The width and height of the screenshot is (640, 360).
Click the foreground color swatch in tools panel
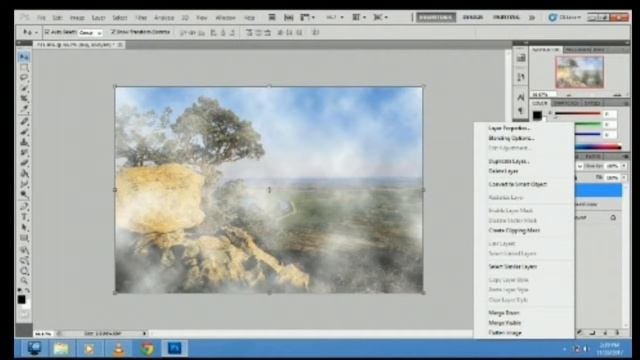(x=22, y=300)
